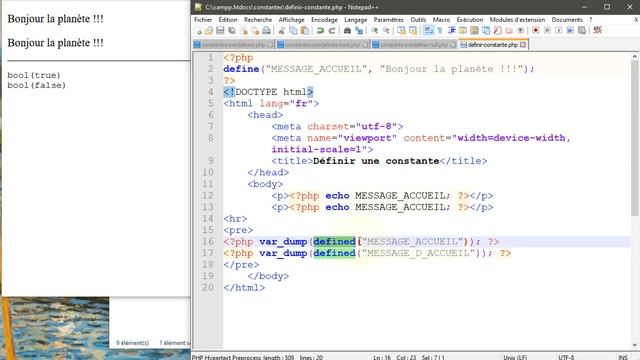
Task: Click the highlighted defined word on line 16
Action: 334,242
